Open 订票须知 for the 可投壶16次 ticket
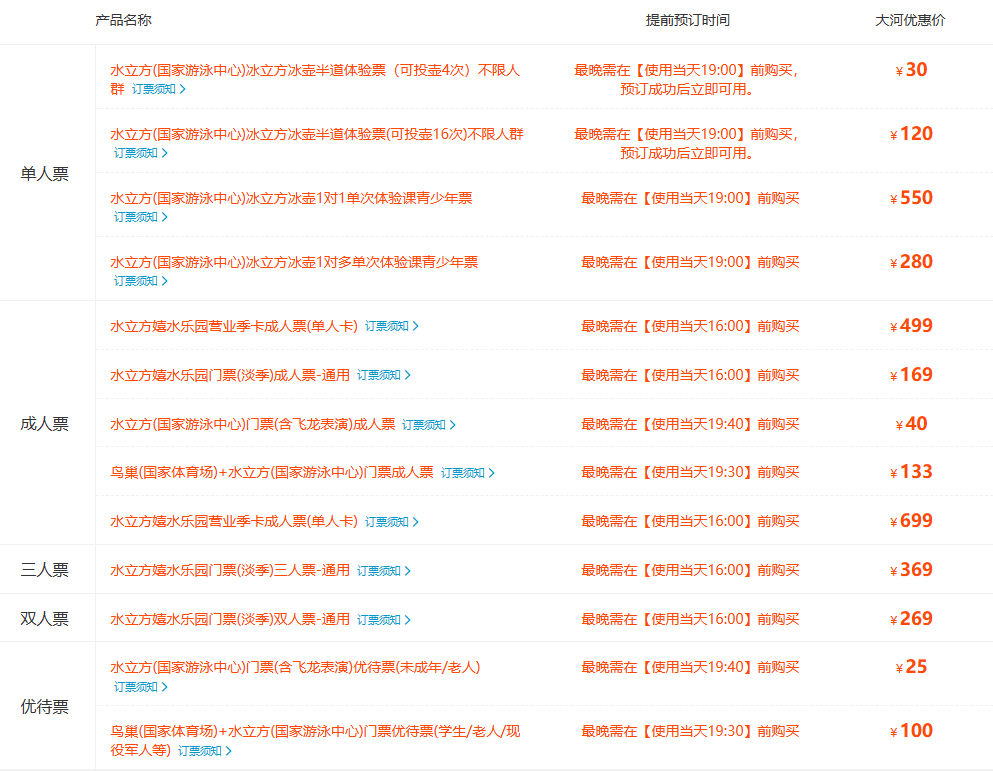993x771 pixels. [141, 153]
